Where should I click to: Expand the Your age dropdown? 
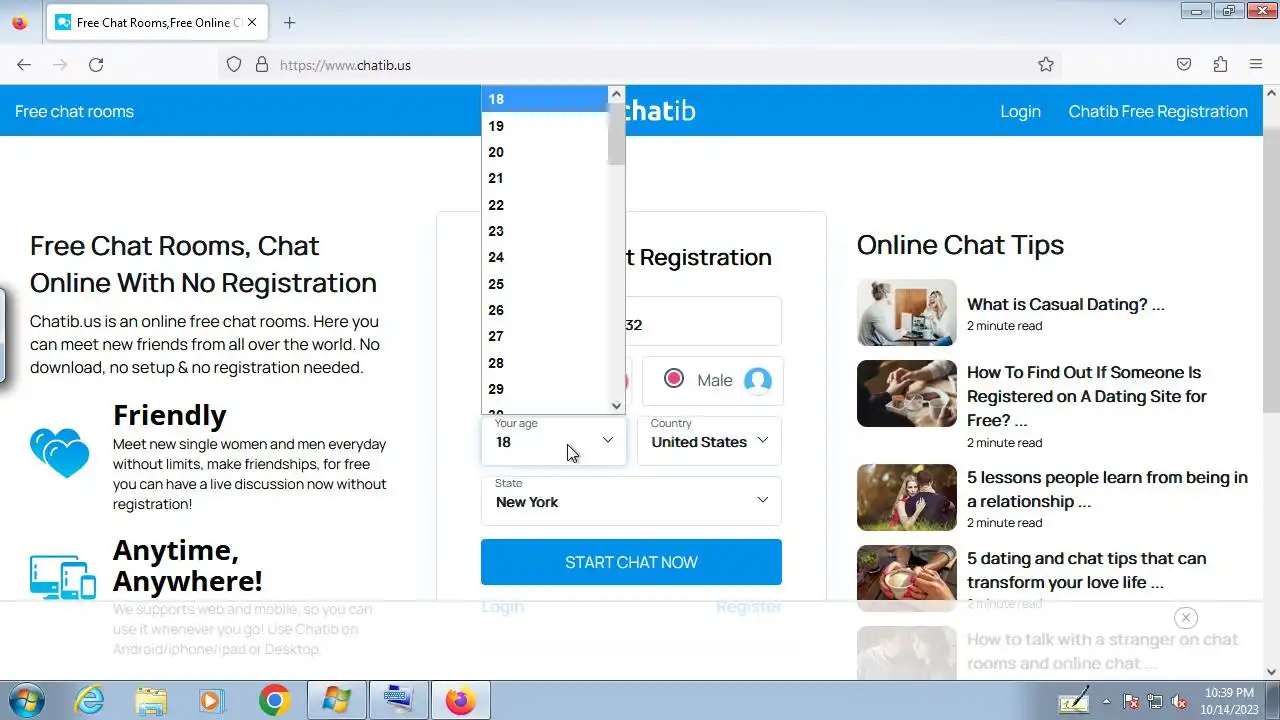553,441
